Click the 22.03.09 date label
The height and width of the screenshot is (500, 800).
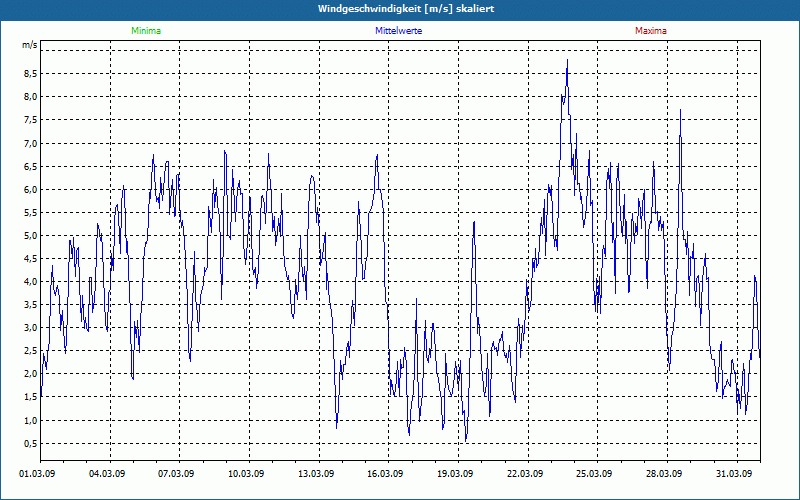tap(525, 474)
